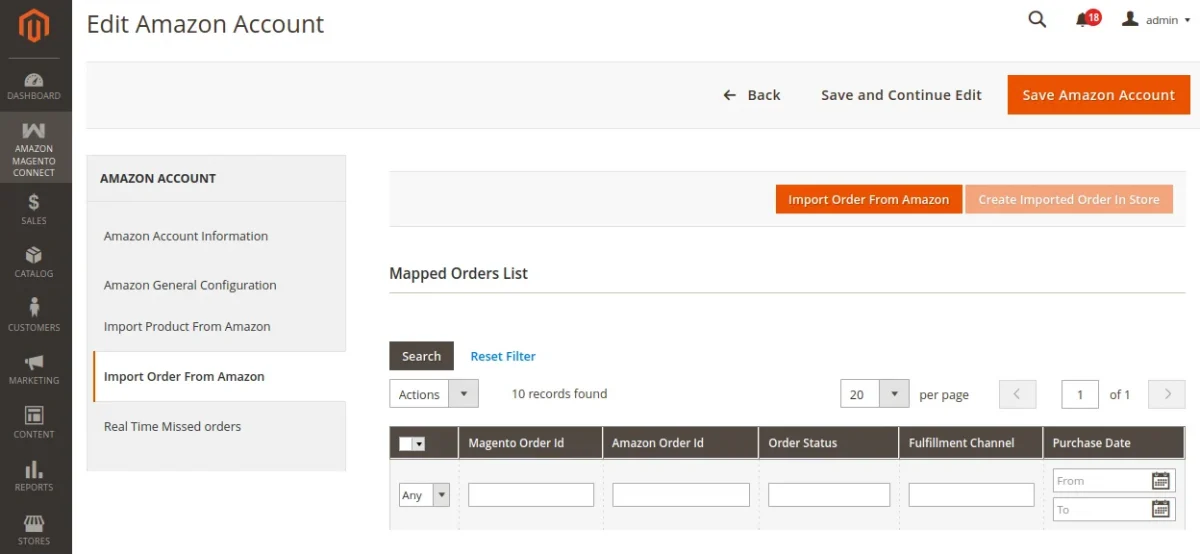
Task: Open the Reports sidebar menu
Action: click(34, 476)
